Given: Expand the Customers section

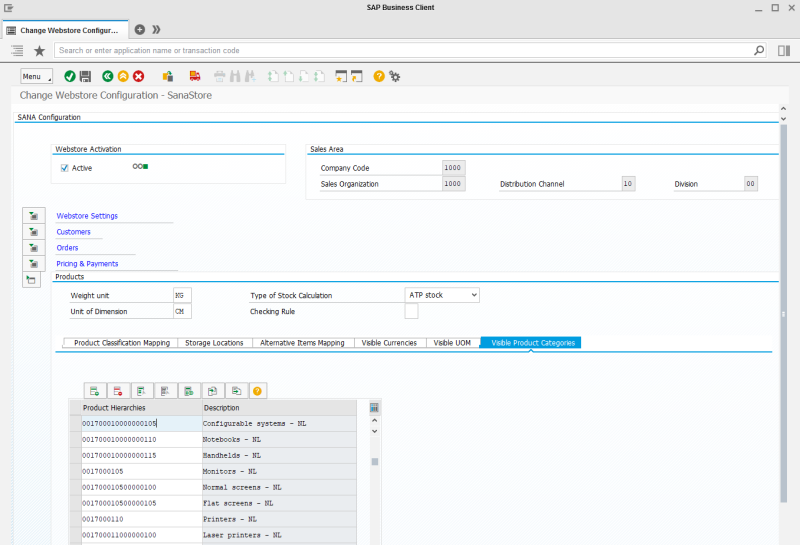Looking at the screenshot, I should coord(34,232).
